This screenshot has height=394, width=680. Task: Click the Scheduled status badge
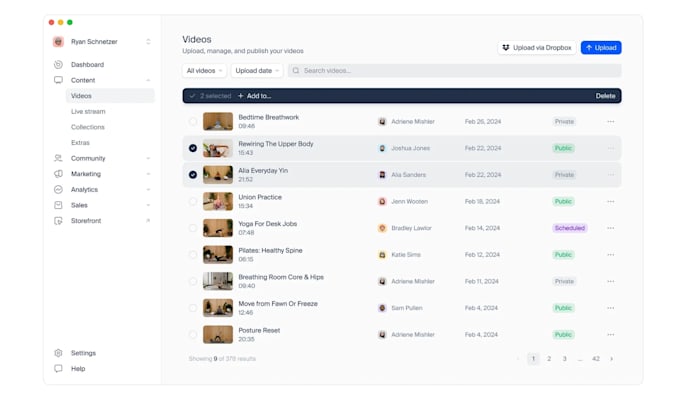570,228
